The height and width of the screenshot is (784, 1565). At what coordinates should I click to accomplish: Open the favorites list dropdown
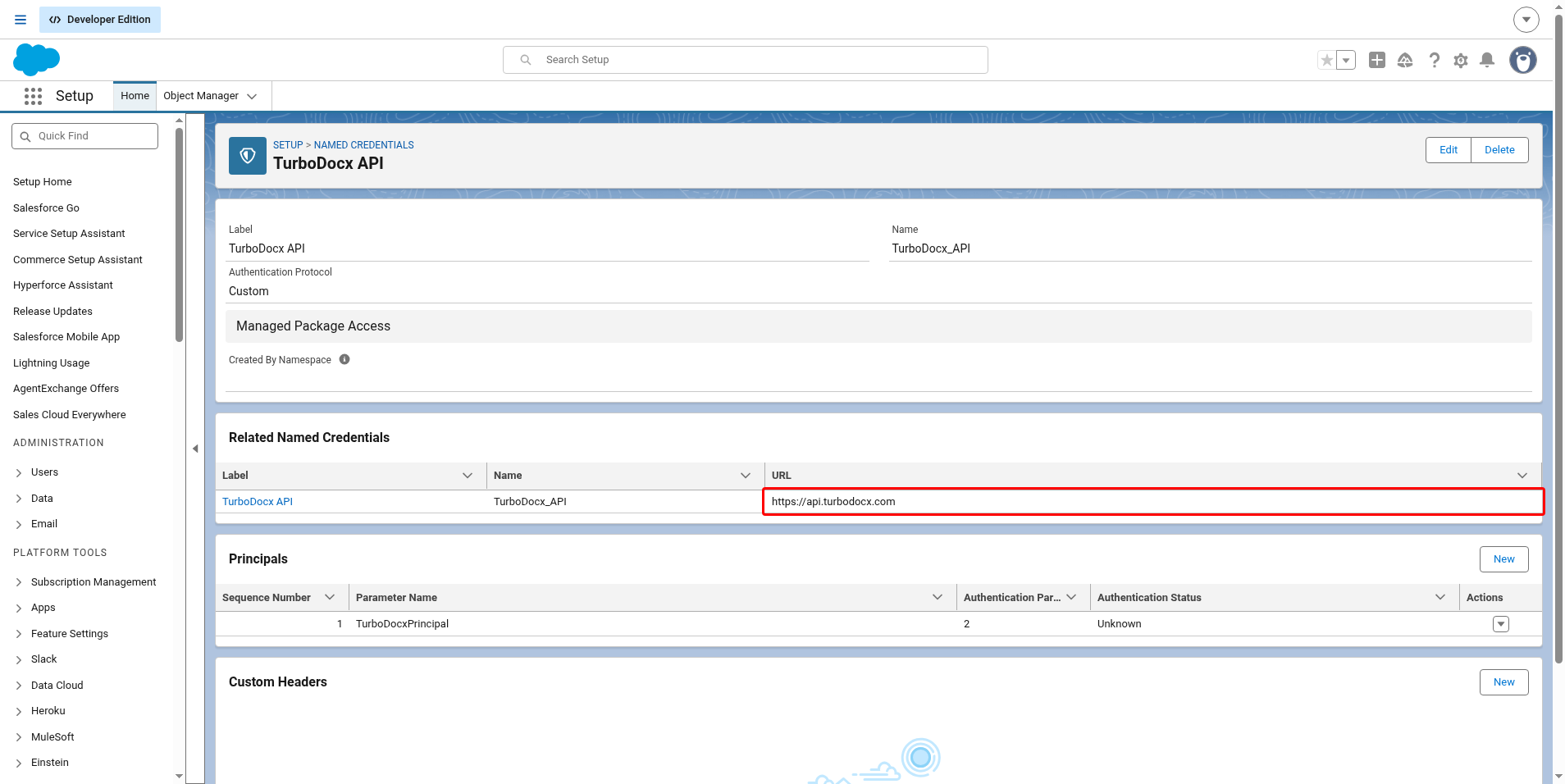tap(1346, 60)
